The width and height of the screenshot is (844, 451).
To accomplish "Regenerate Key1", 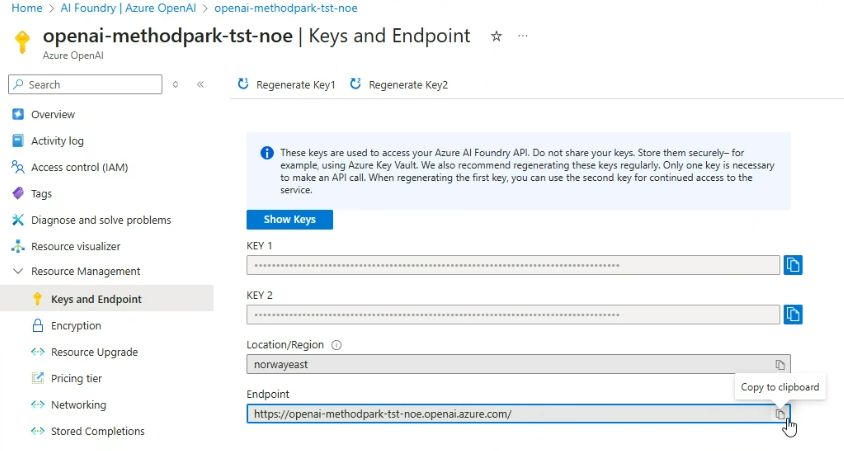I will coord(286,85).
